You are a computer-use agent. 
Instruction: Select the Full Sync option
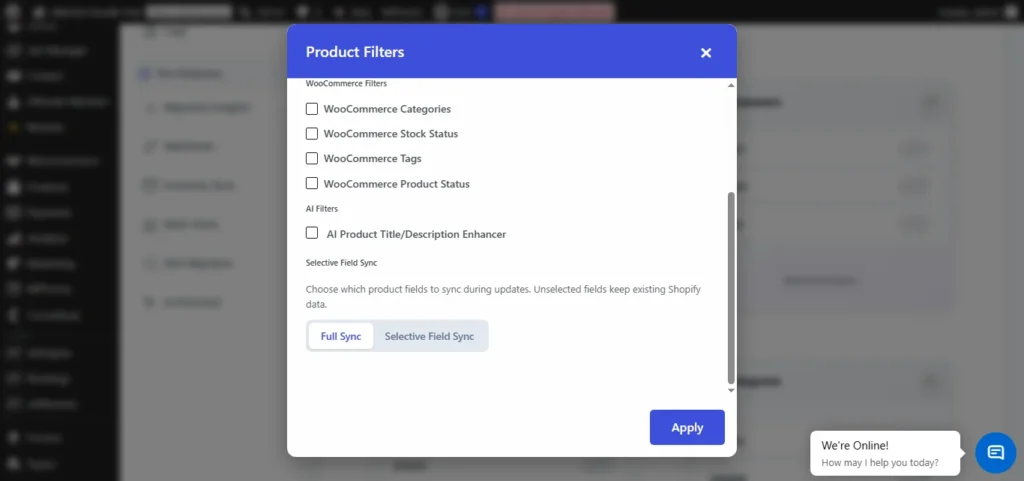click(341, 336)
